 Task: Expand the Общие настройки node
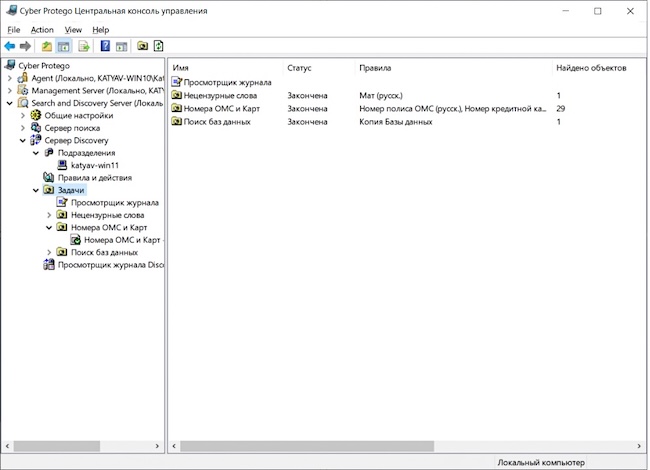[23, 116]
